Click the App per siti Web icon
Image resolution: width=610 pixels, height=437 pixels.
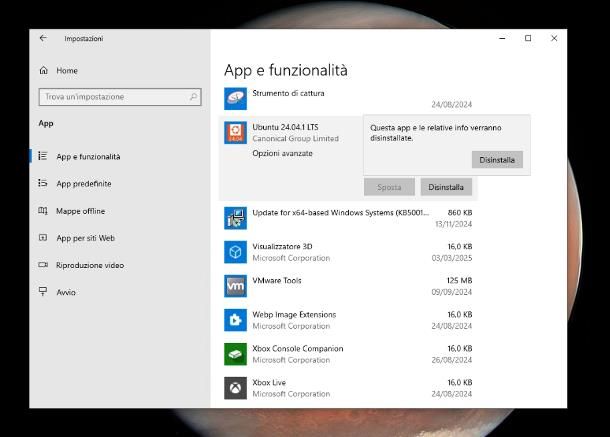pyautogui.click(x=43, y=237)
